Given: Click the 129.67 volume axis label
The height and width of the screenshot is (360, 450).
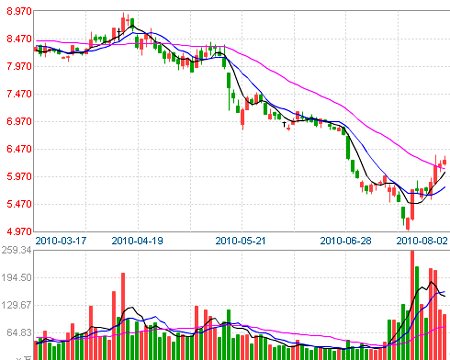Looking at the screenshot, I should click(17, 305).
